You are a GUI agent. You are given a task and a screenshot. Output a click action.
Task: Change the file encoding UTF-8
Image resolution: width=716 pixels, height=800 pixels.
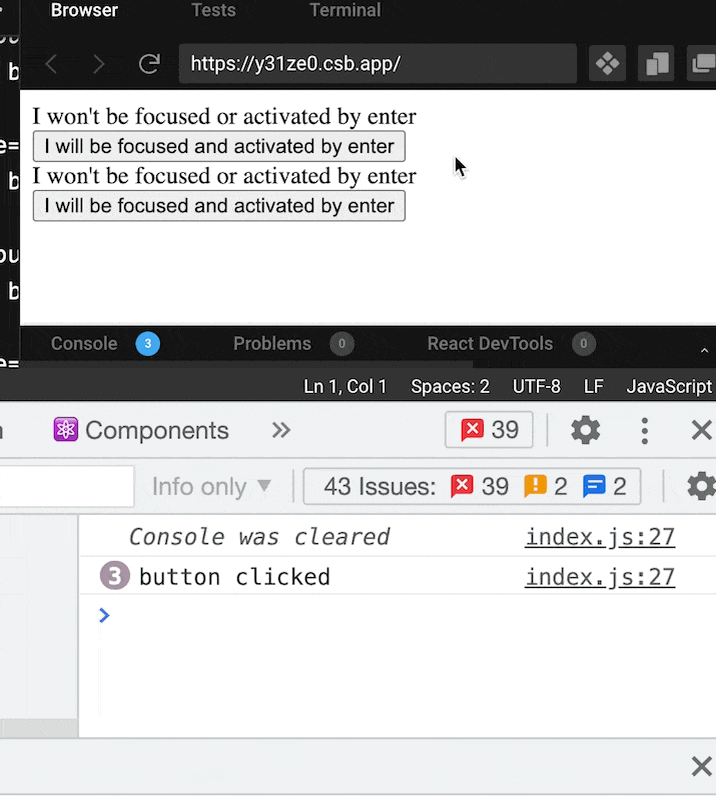pos(536,387)
